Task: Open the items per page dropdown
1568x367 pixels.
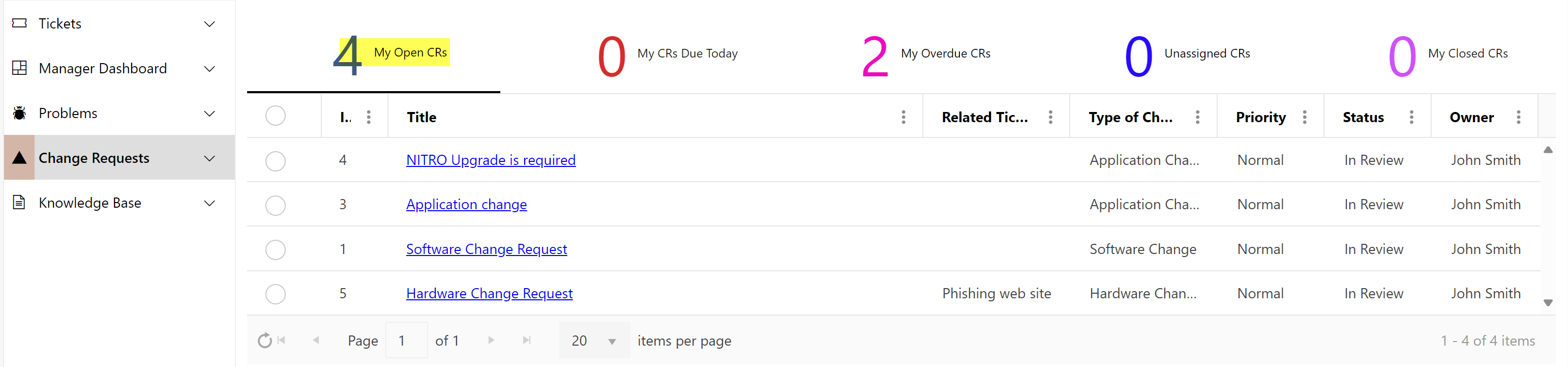Action: pyautogui.click(x=612, y=342)
